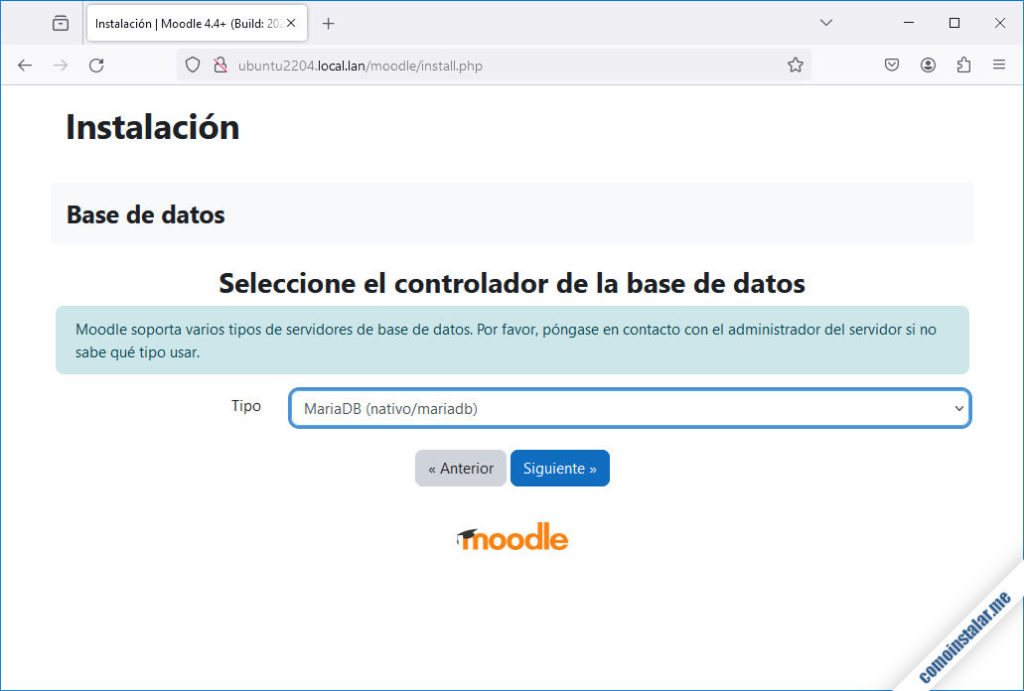Image resolution: width=1024 pixels, height=691 pixels.
Task: Open Firefox View at the tab bar's left
Action: tap(60, 22)
